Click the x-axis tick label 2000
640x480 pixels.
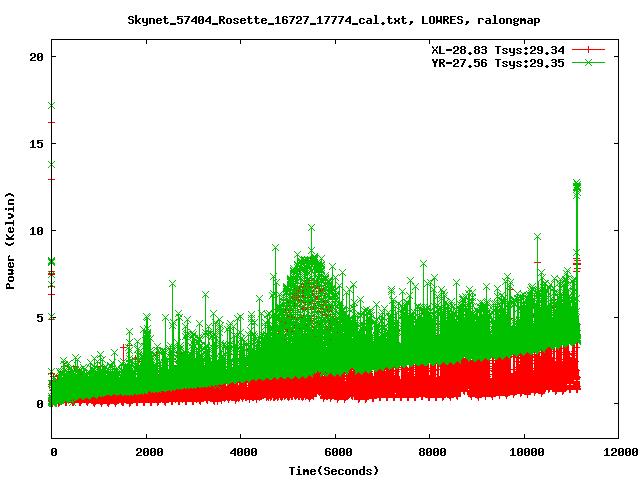(149, 452)
